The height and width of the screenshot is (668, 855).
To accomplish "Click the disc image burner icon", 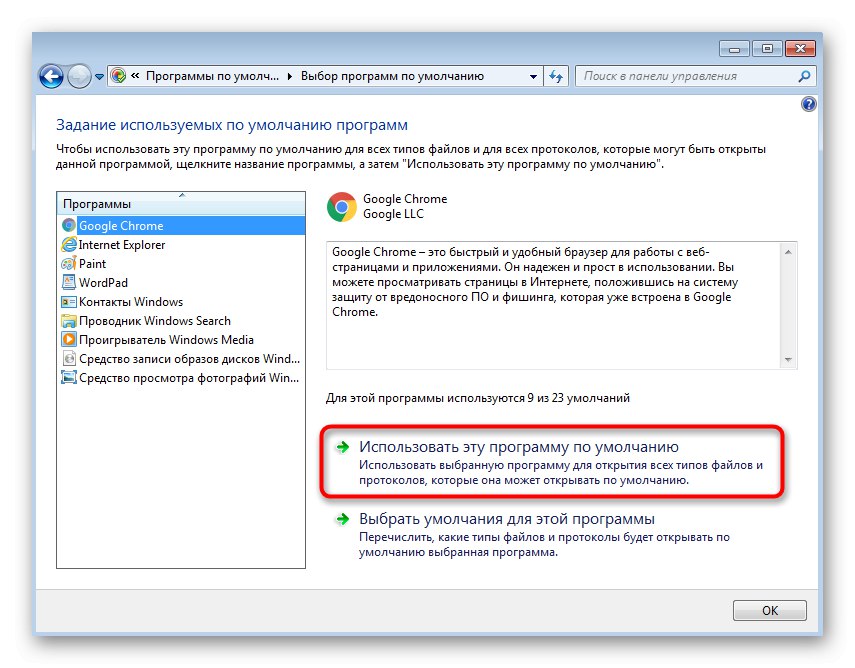I will (x=69, y=358).
